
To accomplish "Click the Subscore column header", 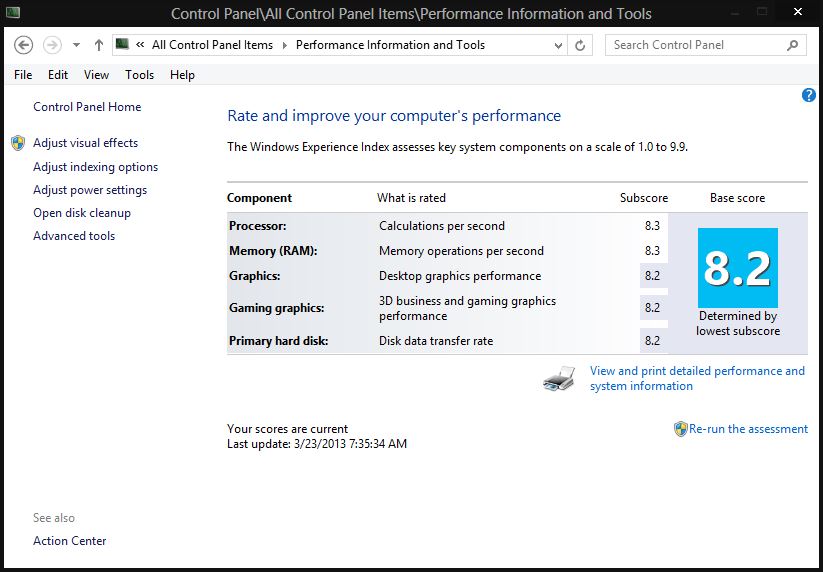I will click(644, 198).
